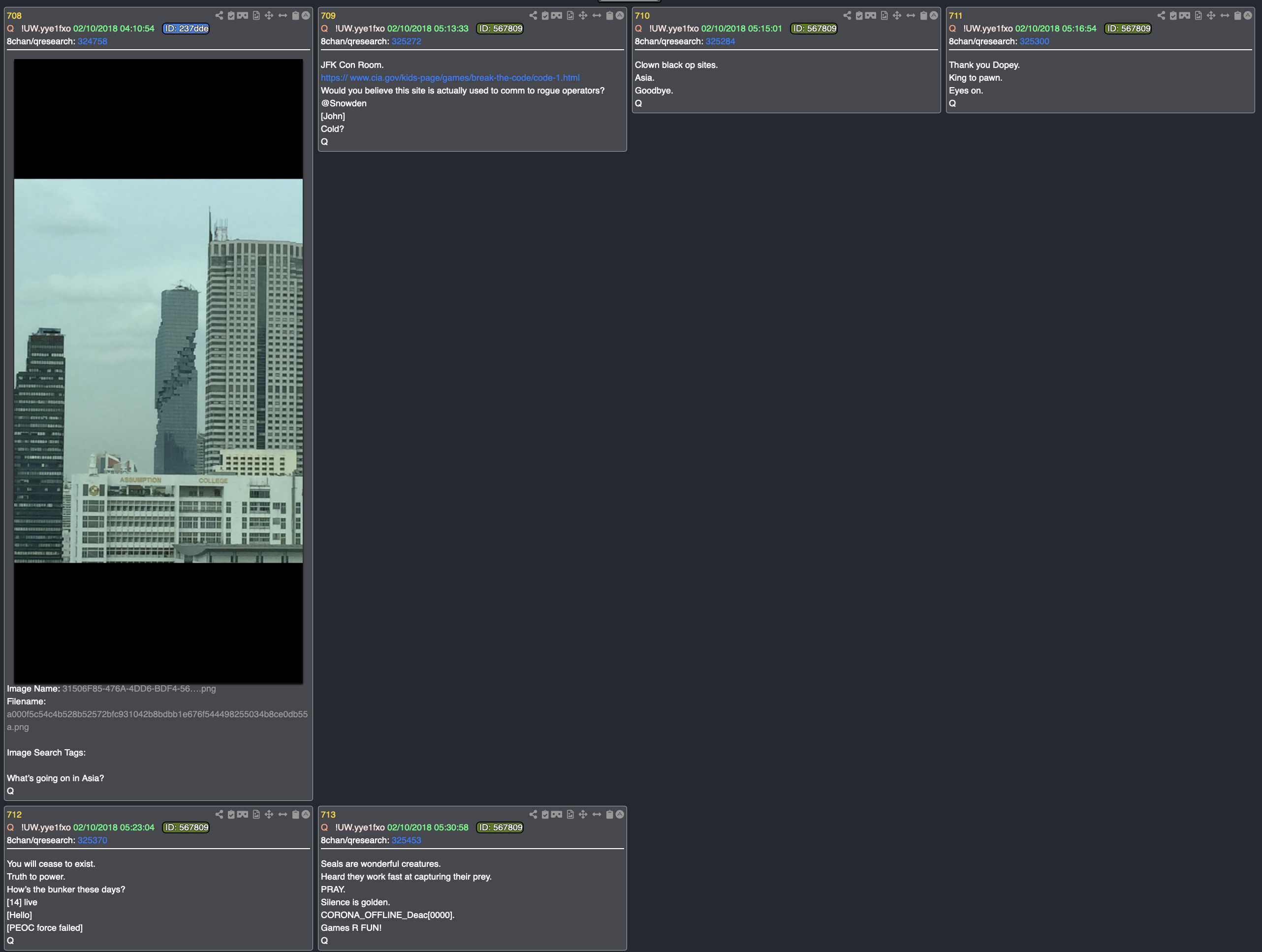Image resolution: width=1262 pixels, height=952 pixels.
Task: Share post 710 using the share icon
Action: click(847, 15)
